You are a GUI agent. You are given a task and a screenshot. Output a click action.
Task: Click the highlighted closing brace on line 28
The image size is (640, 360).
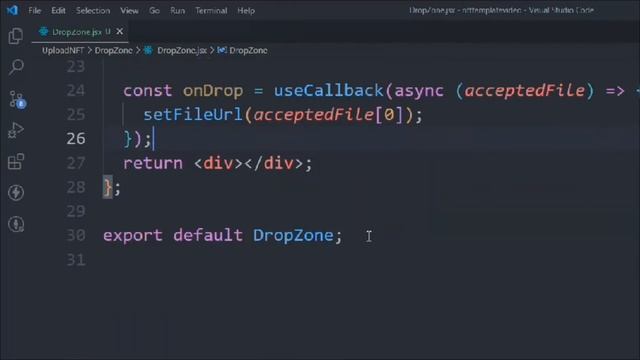(x=107, y=187)
